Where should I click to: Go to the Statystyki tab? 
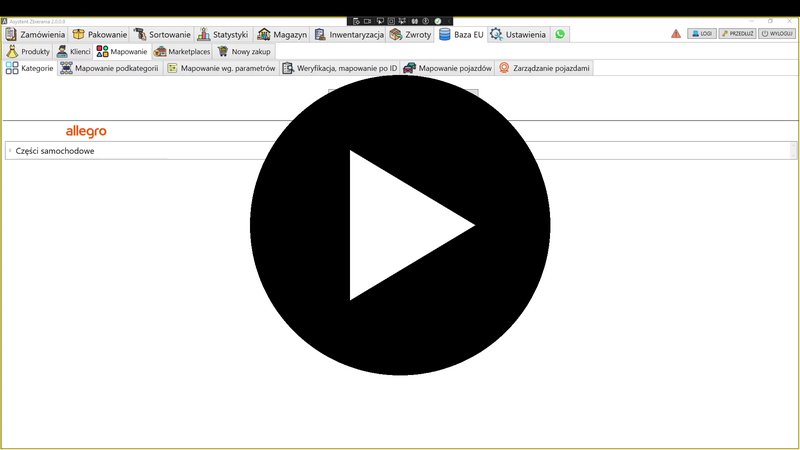tap(223, 34)
